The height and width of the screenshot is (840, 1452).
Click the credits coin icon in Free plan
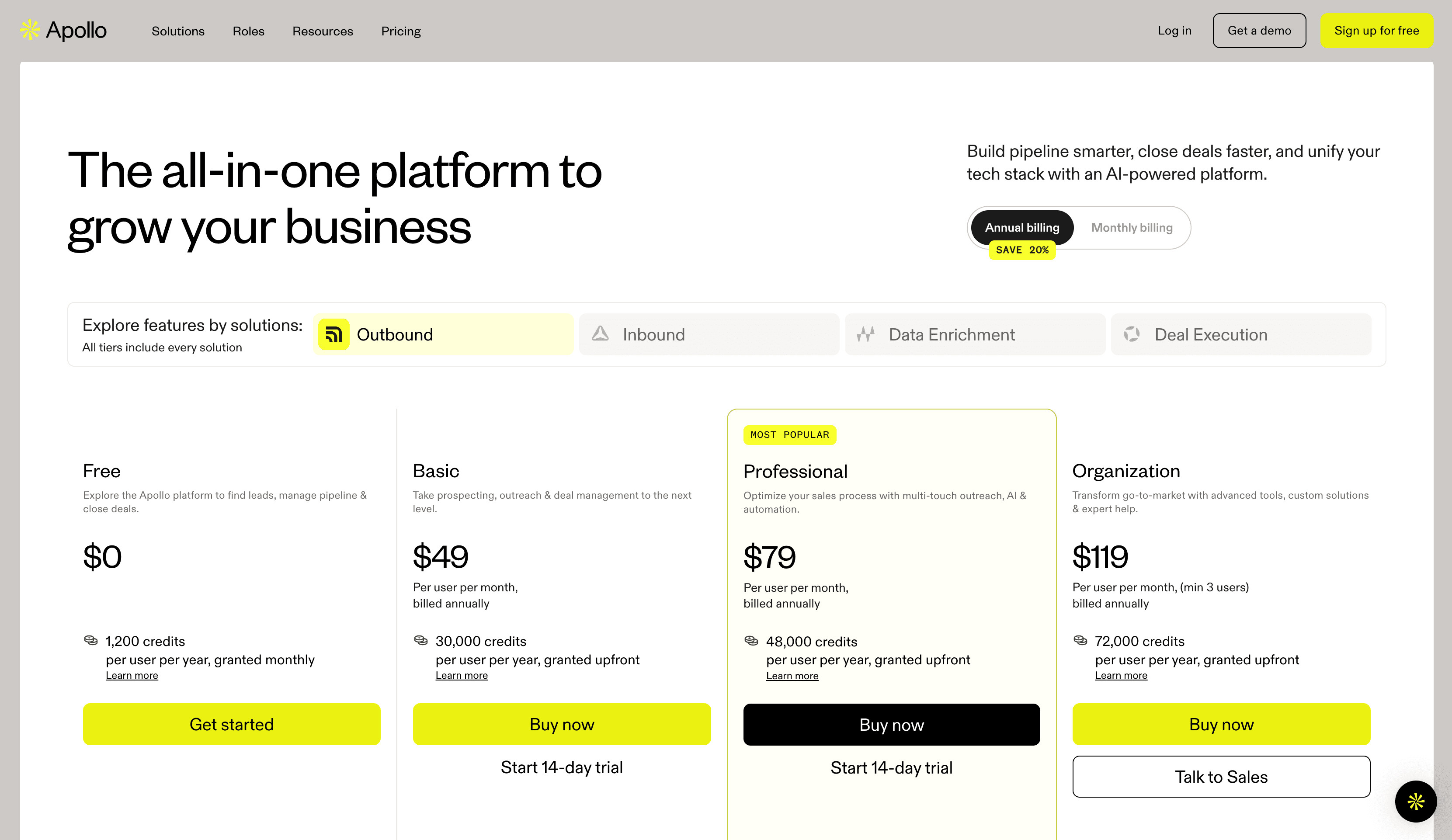[90, 641]
